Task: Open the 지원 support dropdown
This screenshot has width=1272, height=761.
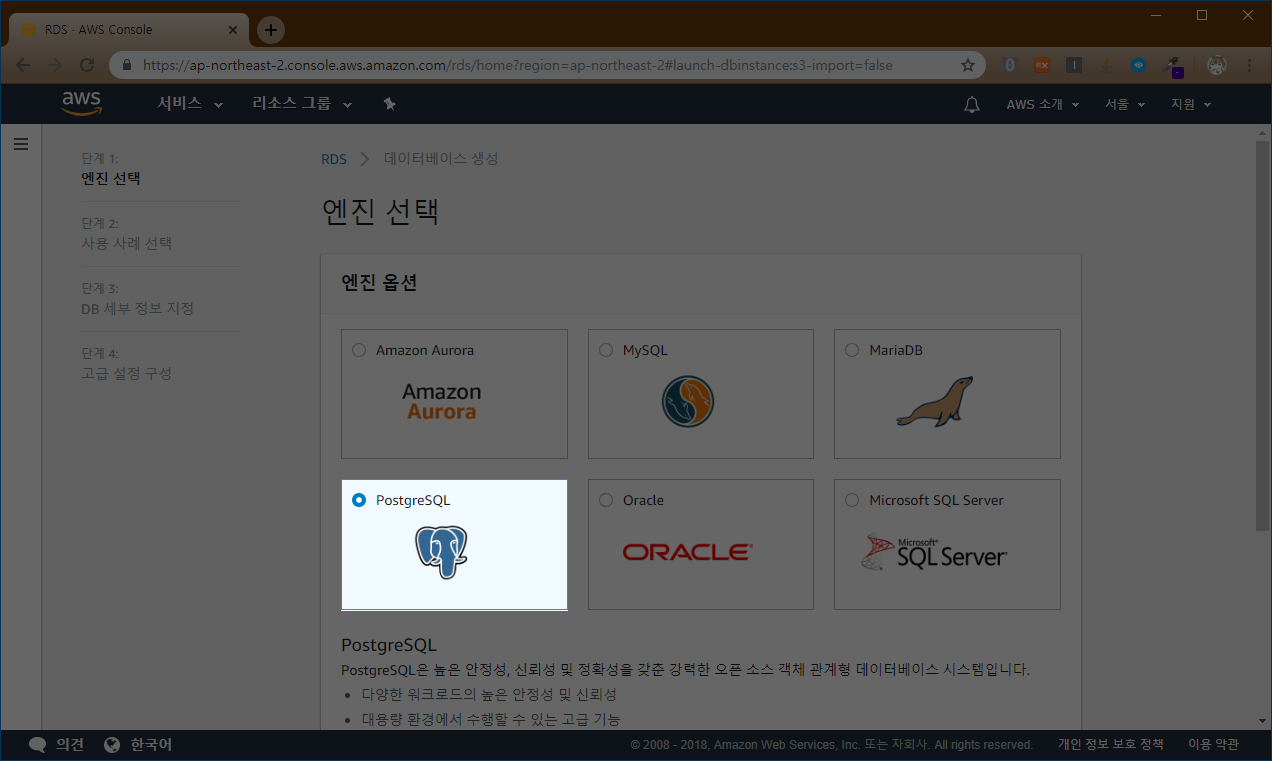Action: click(1191, 104)
